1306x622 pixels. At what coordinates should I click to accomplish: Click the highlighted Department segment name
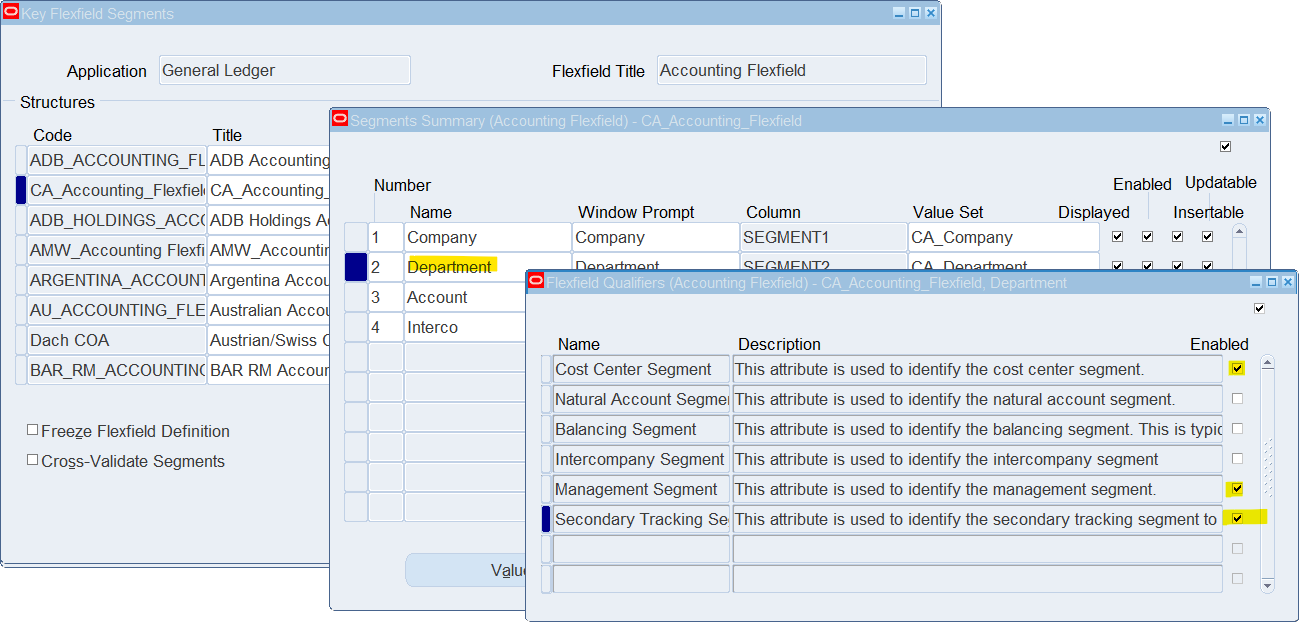[x=450, y=267]
